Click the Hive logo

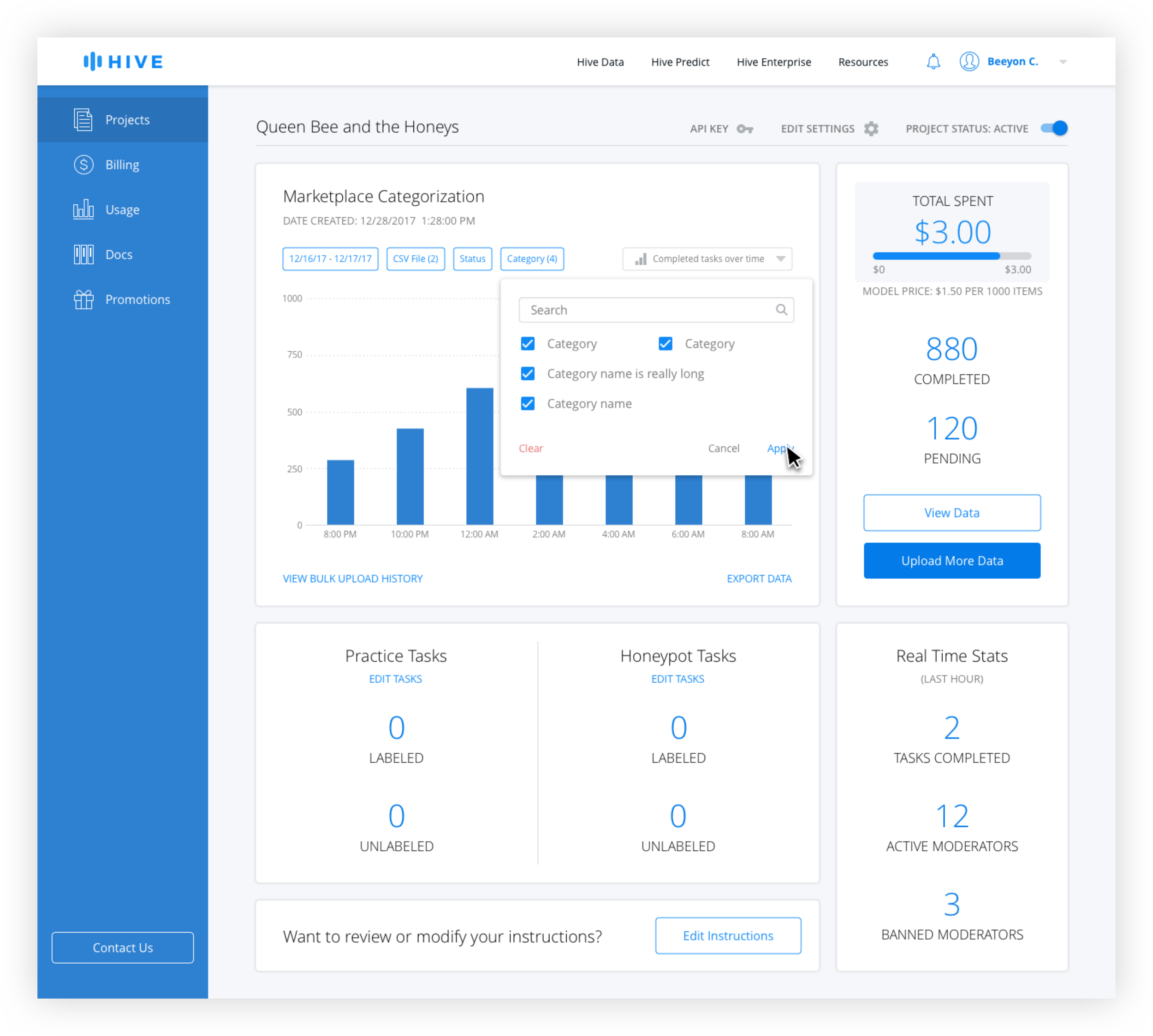[x=123, y=61]
